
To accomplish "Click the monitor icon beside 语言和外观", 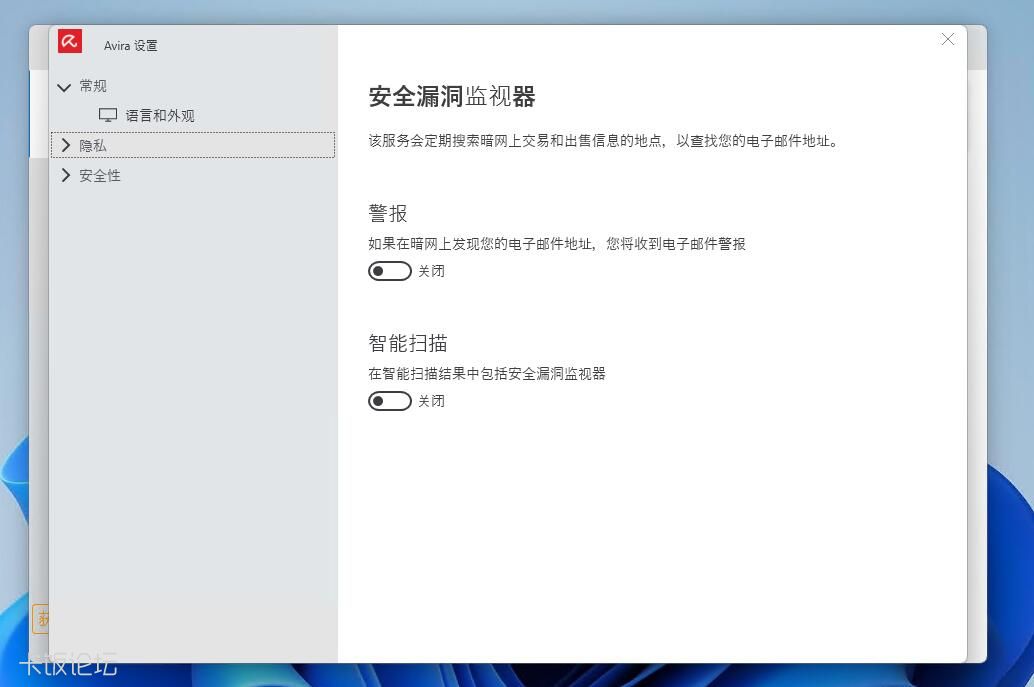I will (107, 114).
